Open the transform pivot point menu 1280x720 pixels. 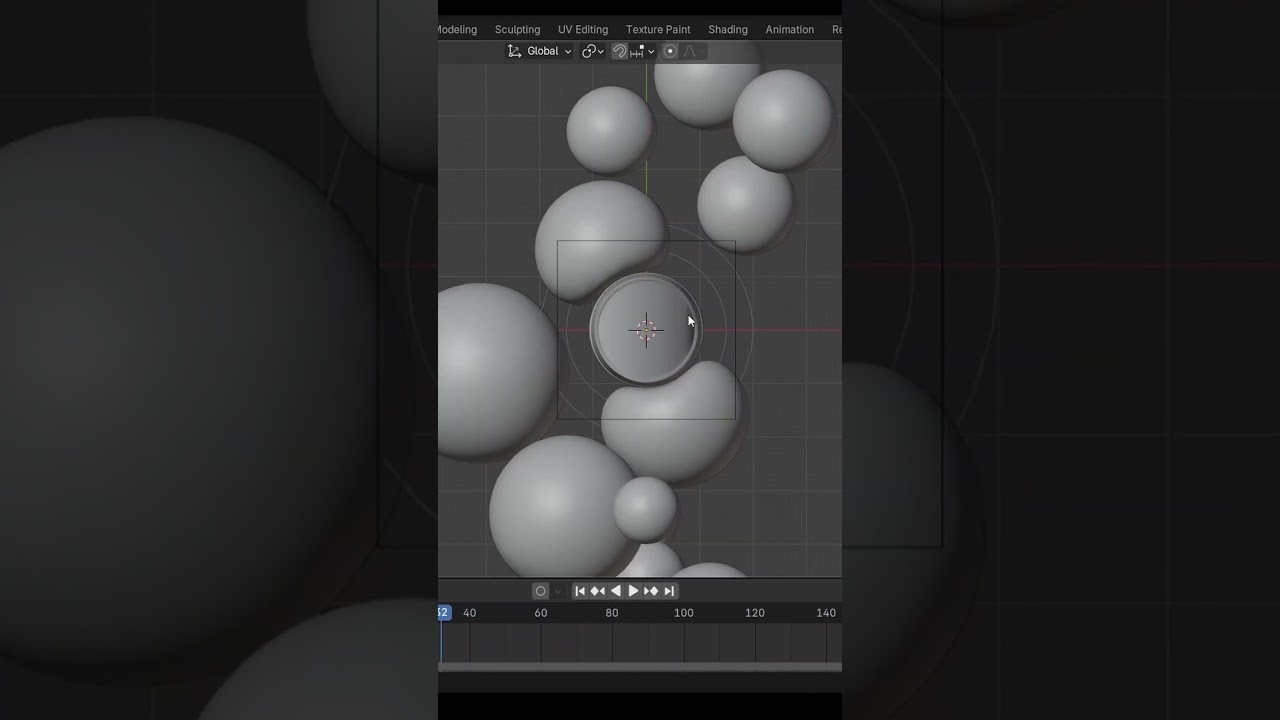tap(593, 51)
